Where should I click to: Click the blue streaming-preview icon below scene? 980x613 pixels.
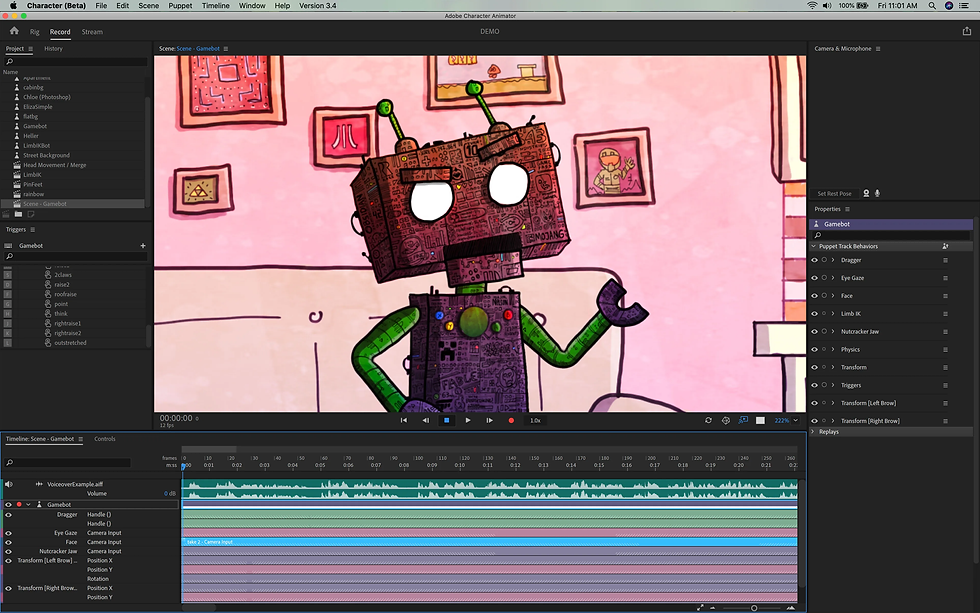(743, 421)
